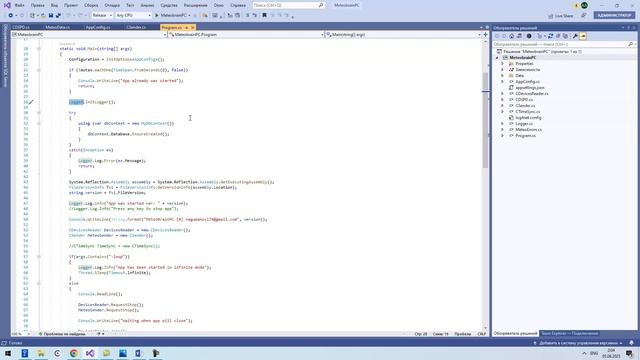Switch to the MeteoData.cs tab
Viewport: 640px width, 360px height.
click(58, 27)
